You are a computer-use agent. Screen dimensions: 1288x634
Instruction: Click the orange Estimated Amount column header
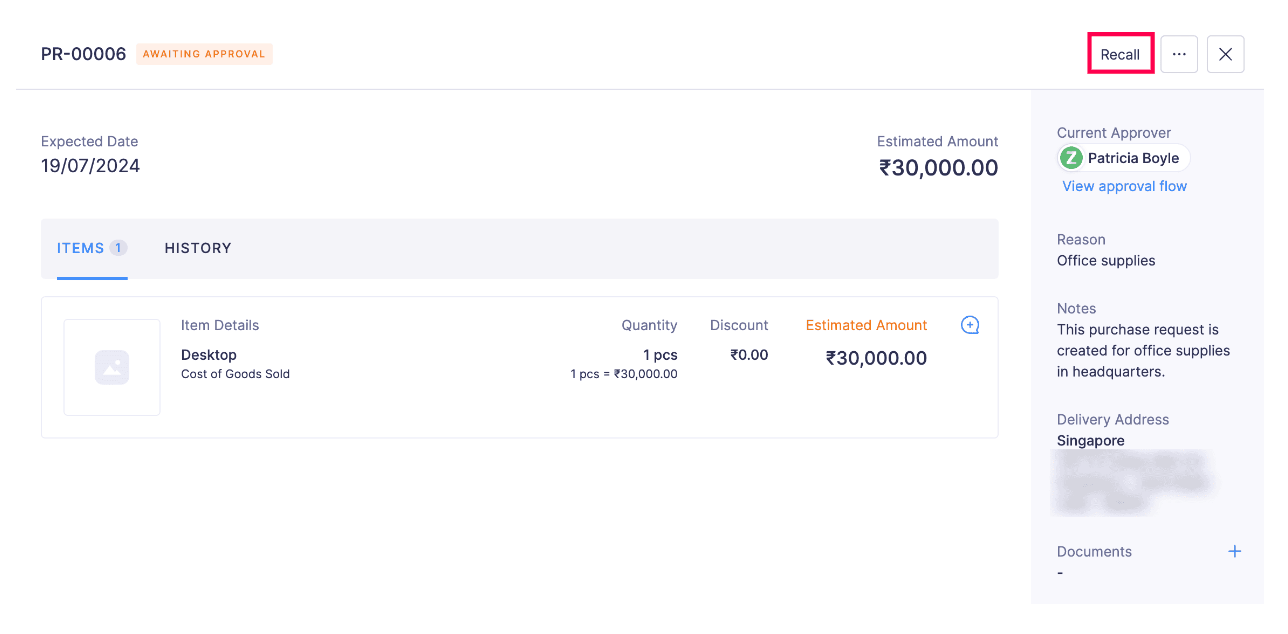(x=866, y=325)
